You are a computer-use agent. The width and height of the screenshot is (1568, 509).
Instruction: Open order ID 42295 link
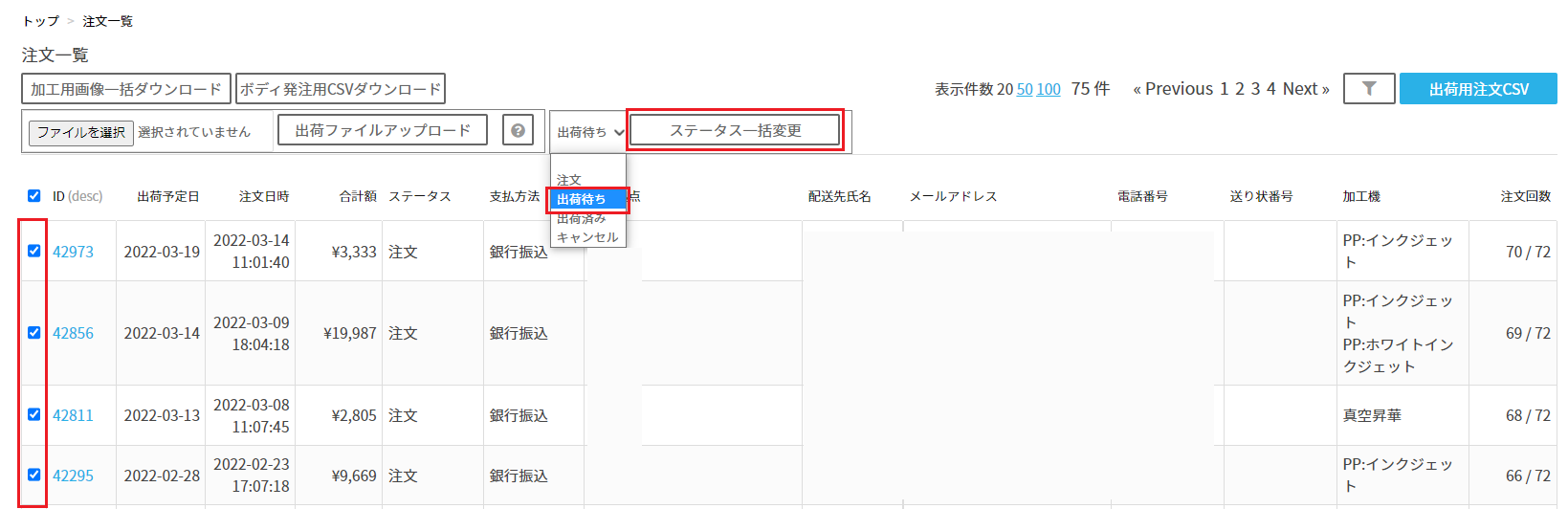[x=73, y=476]
